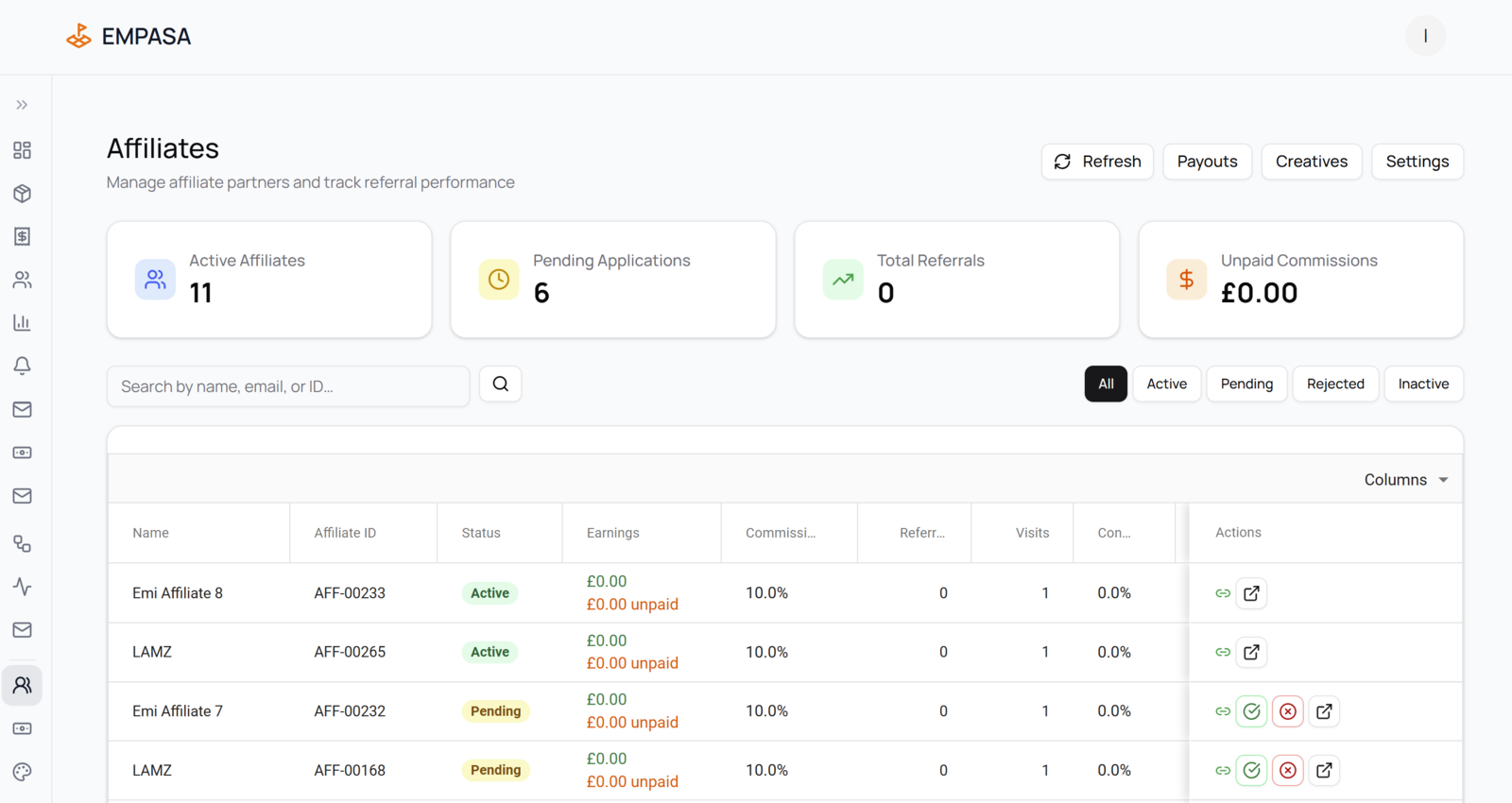Image resolution: width=1512 pixels, height=803 pixels.
Task: Open affiliate Settings
Action: pos(1417,162)
